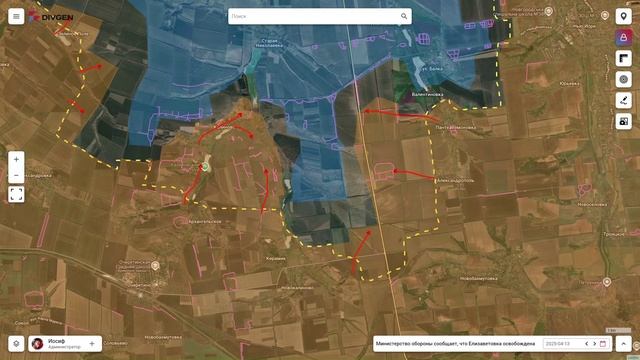
Task: Click the Иосиф user name
Action: point(56,341)
